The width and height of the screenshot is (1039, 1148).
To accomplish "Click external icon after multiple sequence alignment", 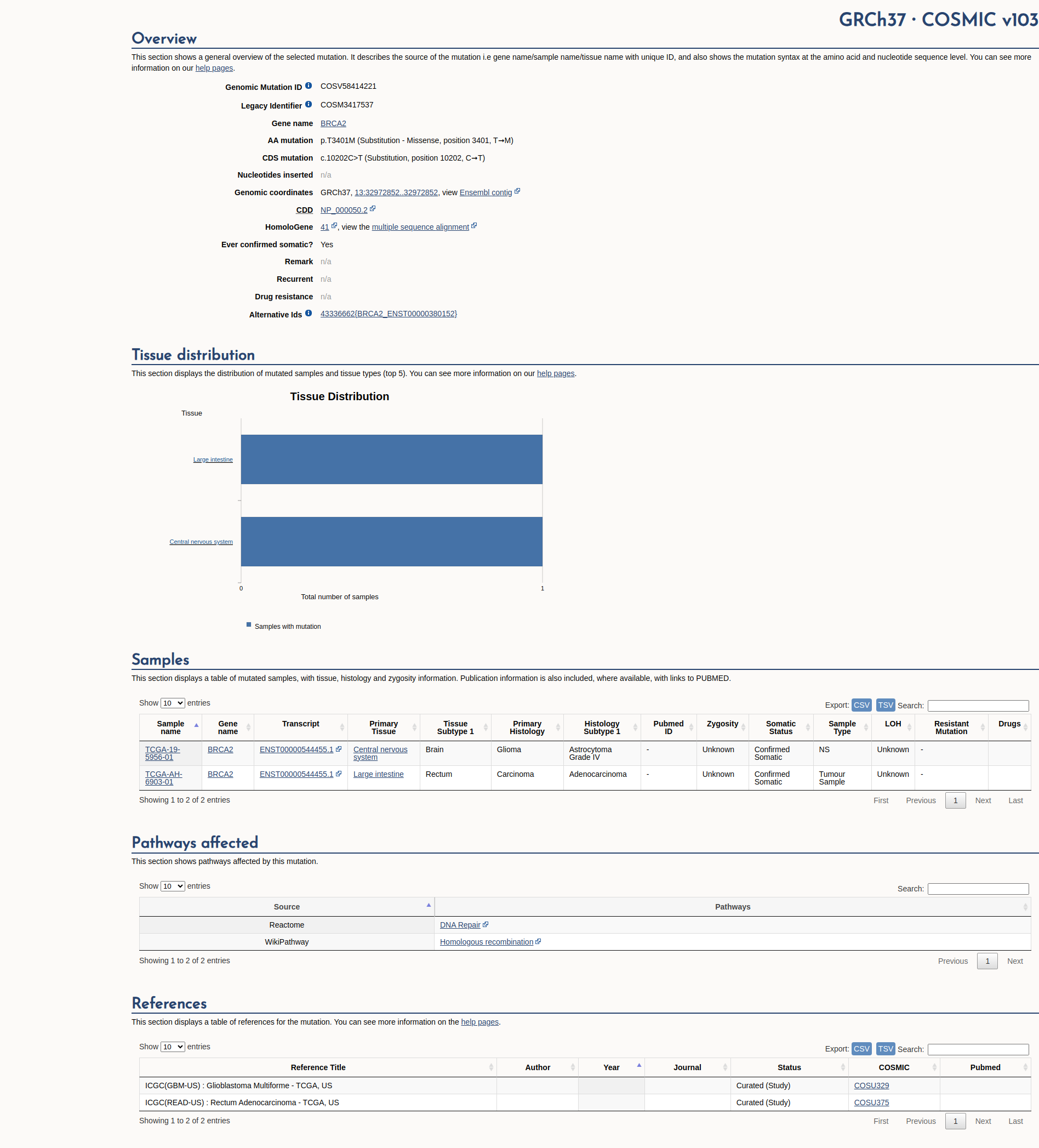I will 474,226.
